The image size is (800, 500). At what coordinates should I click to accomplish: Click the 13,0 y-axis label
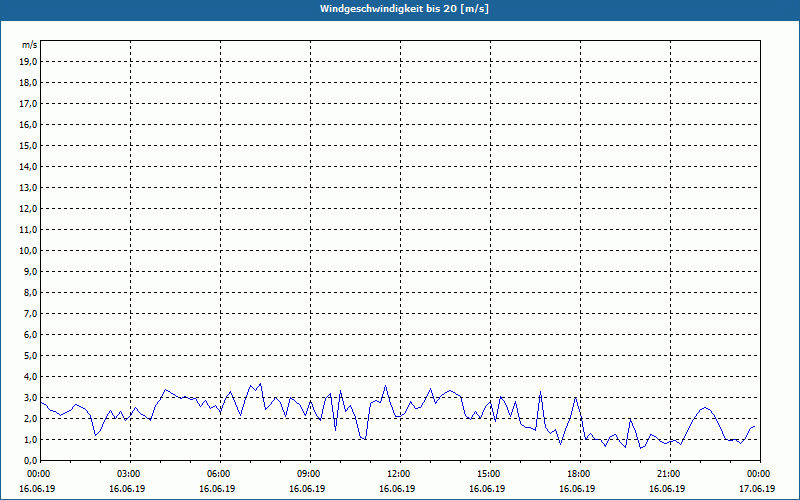click(30, 188)
